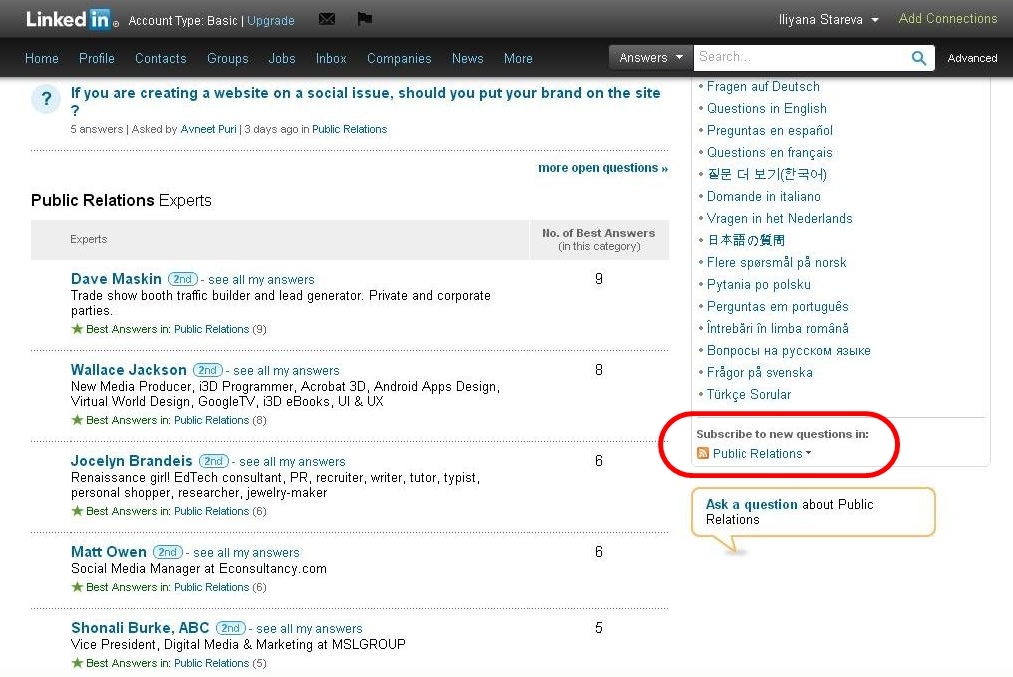This screenshot has width=1013, height=677.
Task: Click star icon in Shonali Burke's row
Action: [x=77, y=663]
